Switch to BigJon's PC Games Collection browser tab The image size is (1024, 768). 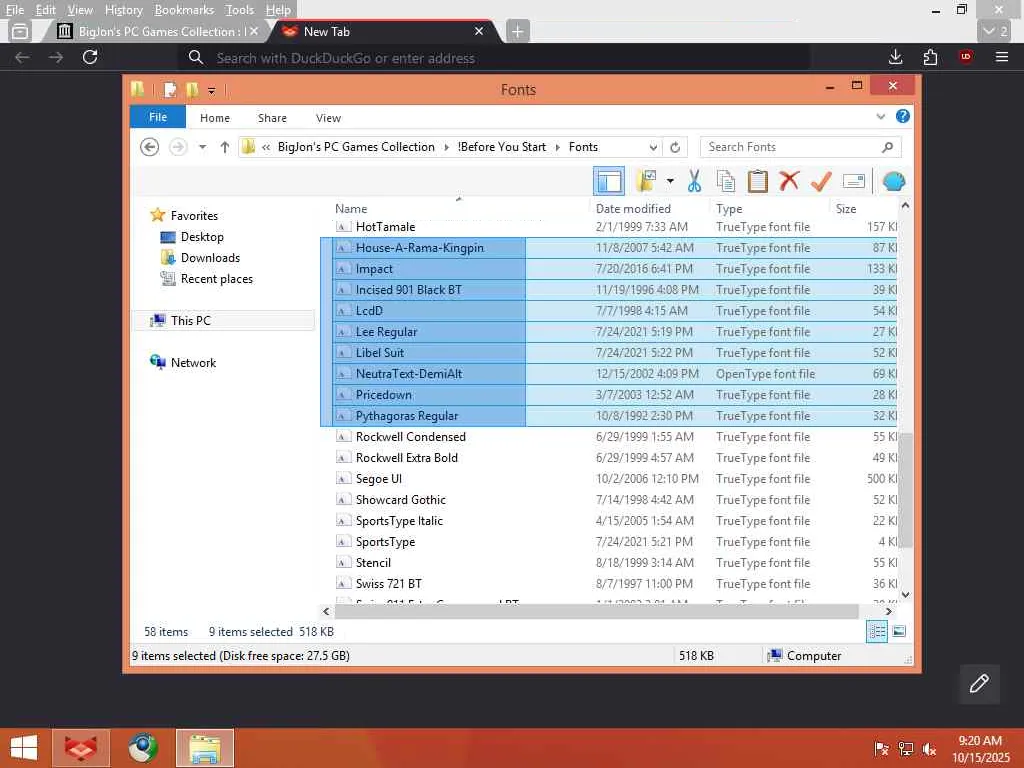point(155,31)
